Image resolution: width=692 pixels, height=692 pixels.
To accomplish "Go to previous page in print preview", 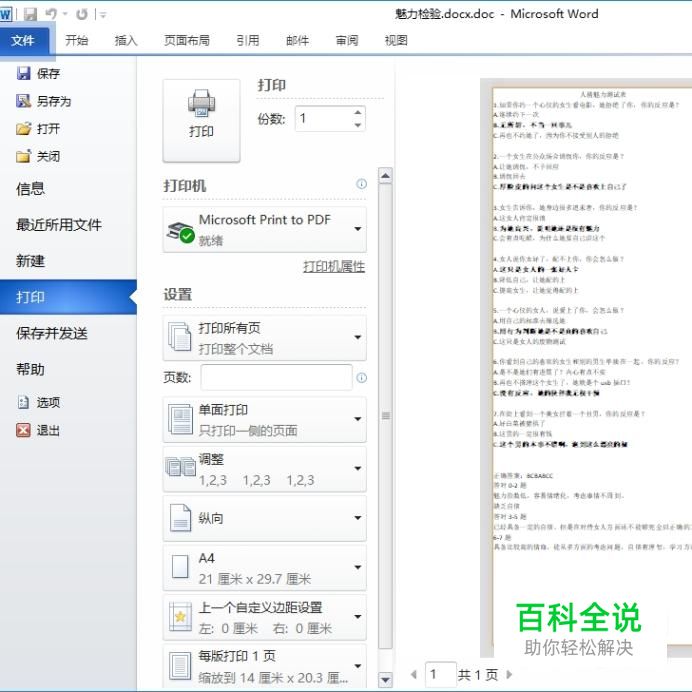I will click(x=414, y=674).
